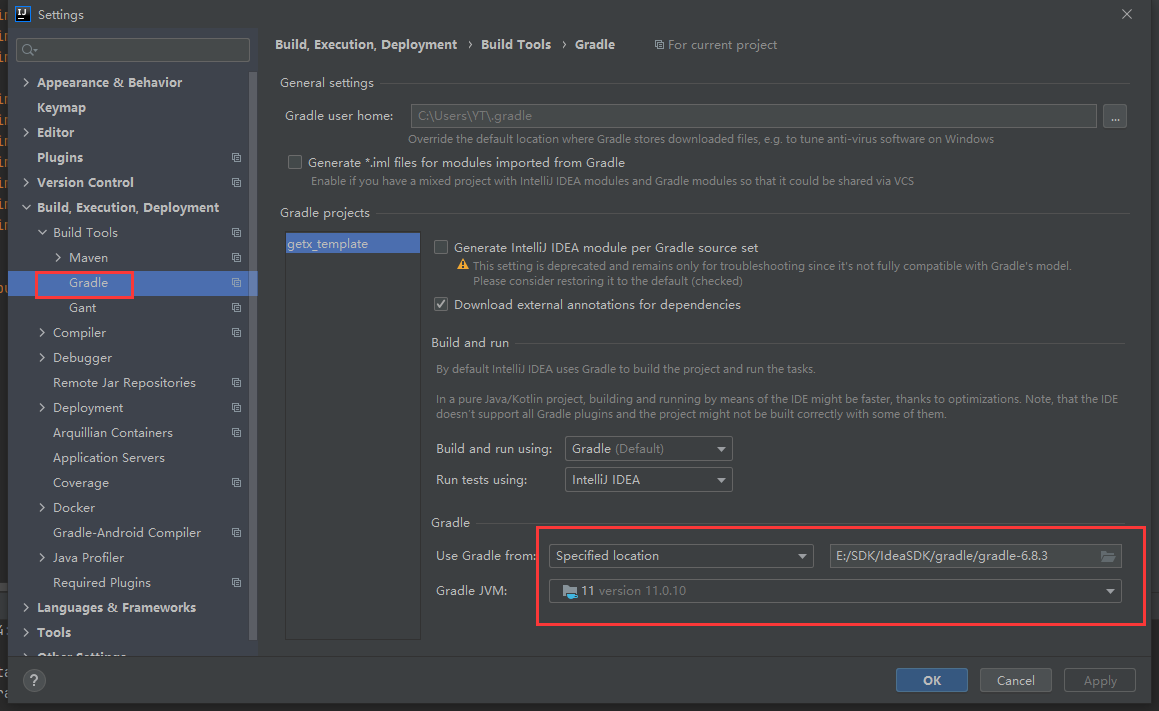Screen dimensions: 1159x711
Task: Select getx_template in Gradle projects list
Action: point(353,244)
